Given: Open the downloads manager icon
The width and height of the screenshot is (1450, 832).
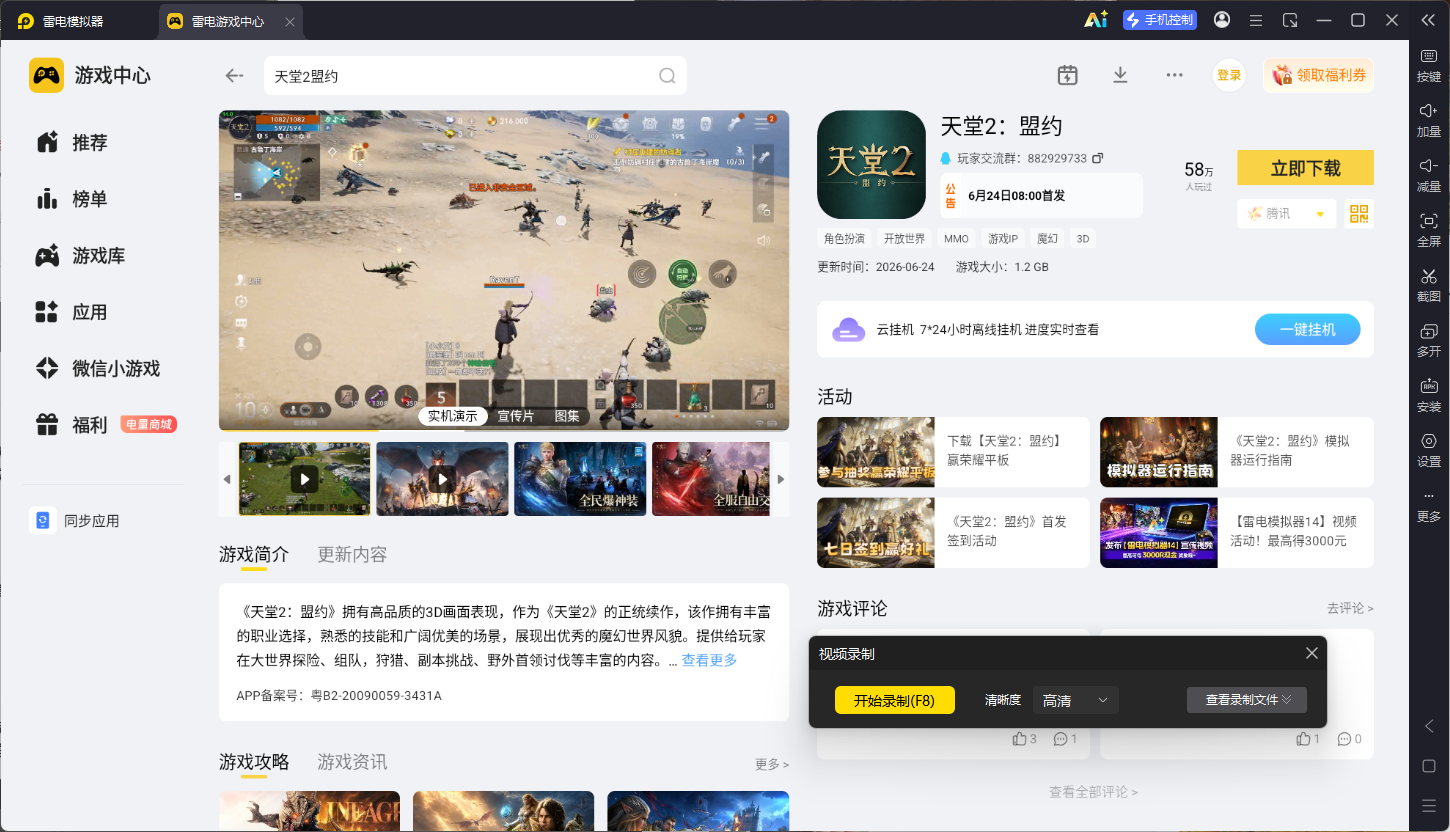Looking at the screenshot, I should pos(1120,75).
